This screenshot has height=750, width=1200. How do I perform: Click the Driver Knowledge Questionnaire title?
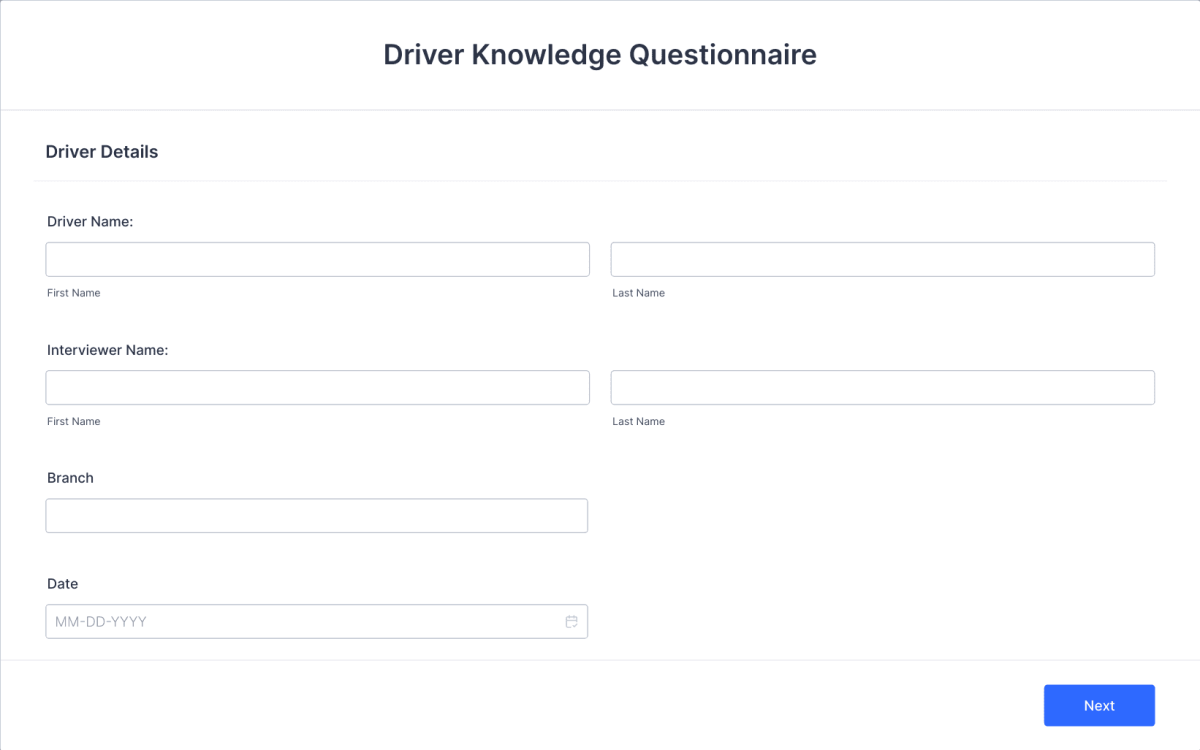point(600,54)
